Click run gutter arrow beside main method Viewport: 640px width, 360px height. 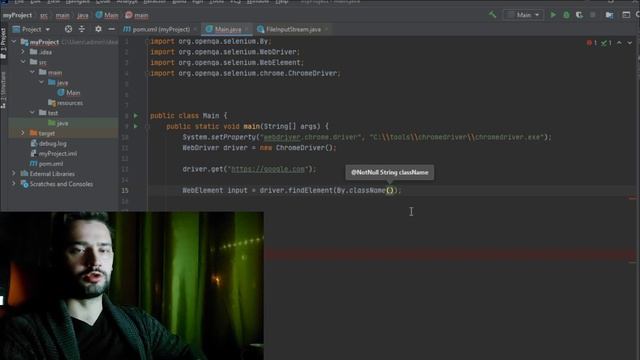(136, 126)
